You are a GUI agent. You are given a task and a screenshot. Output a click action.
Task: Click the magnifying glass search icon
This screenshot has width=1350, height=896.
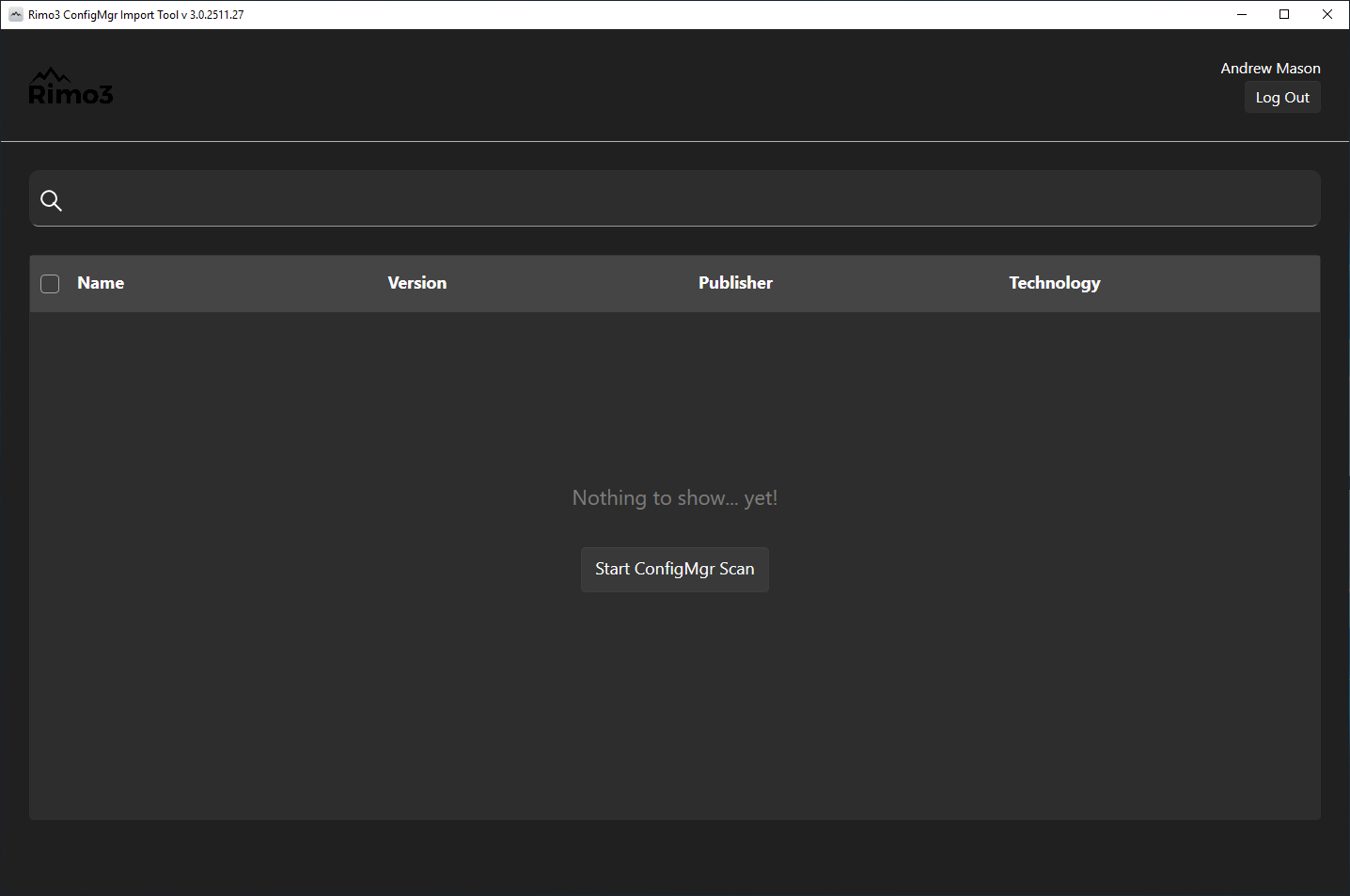(x=52, y=200)
